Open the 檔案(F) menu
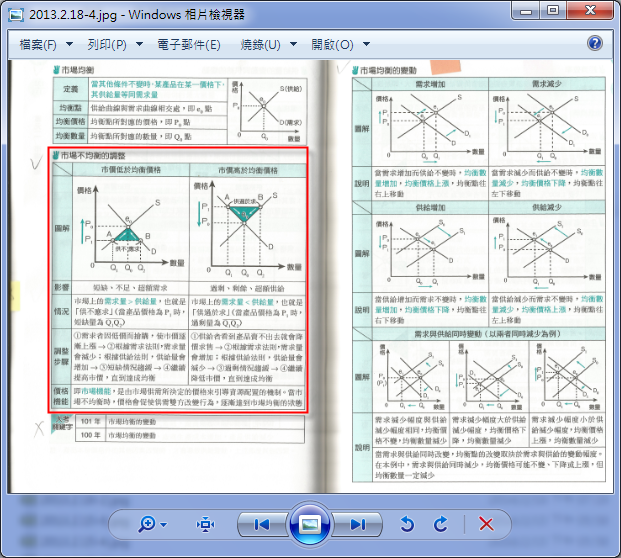The width and height of the screenshot is (621, 558). click(x=38, y=45)
